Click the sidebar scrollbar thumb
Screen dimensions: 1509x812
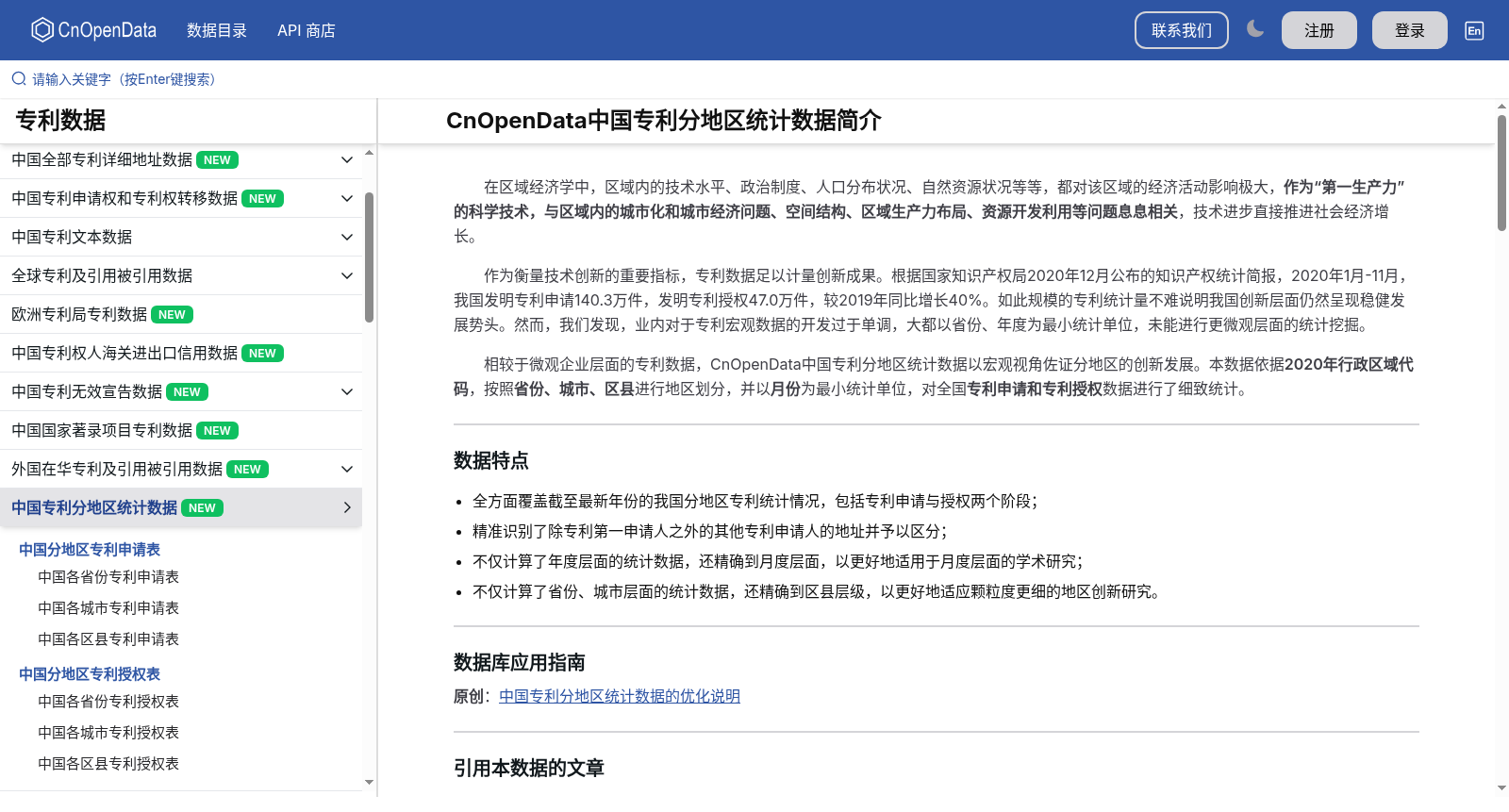[x=369, y=257]
